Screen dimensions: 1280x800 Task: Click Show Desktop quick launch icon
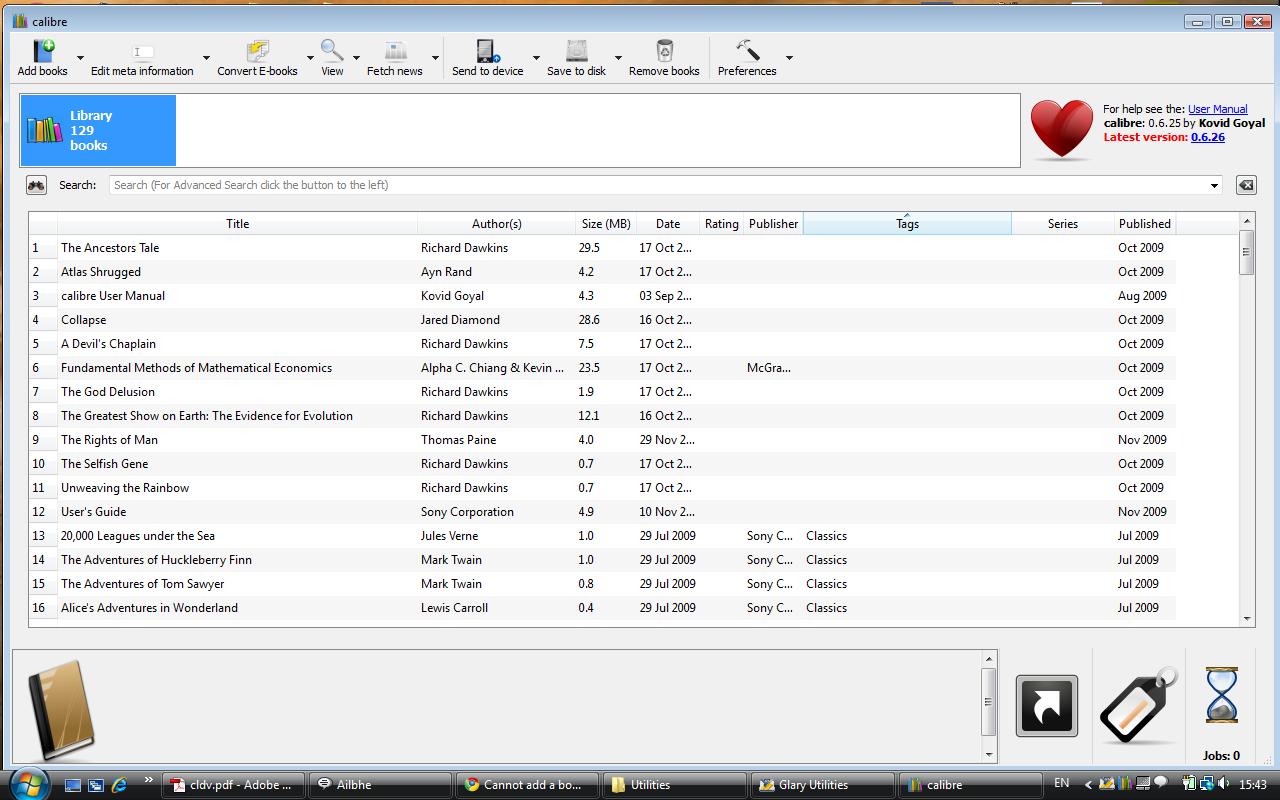(73, 785)
